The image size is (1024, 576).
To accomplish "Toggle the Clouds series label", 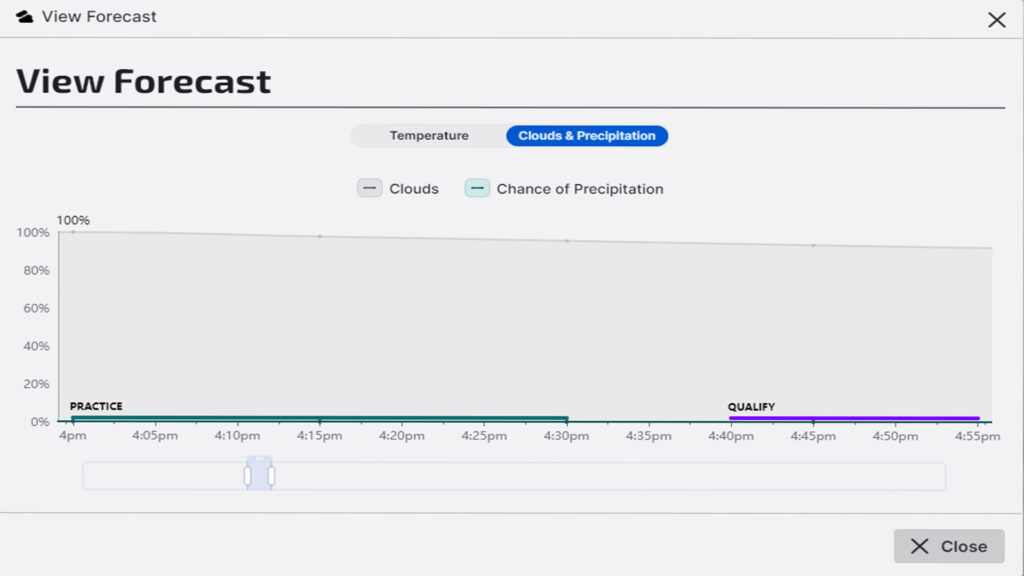I will tap(414, 188).
